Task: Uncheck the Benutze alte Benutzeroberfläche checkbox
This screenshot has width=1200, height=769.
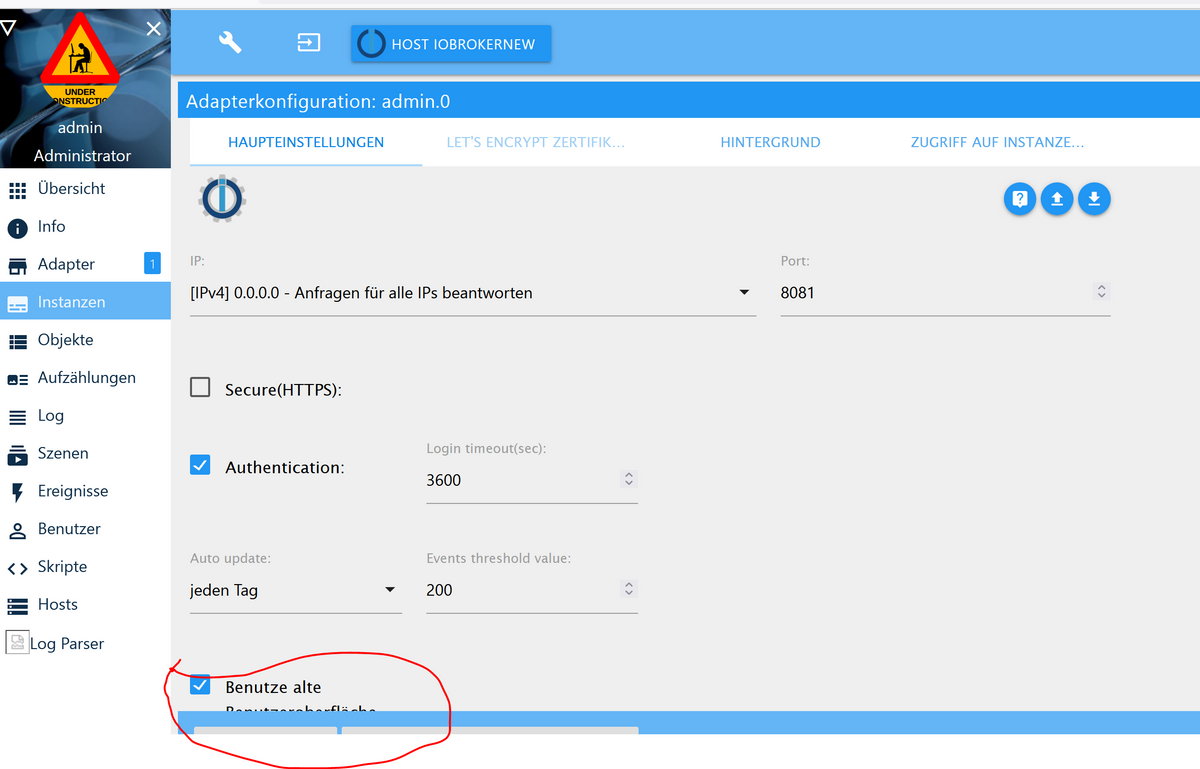Action: point(201,685)
